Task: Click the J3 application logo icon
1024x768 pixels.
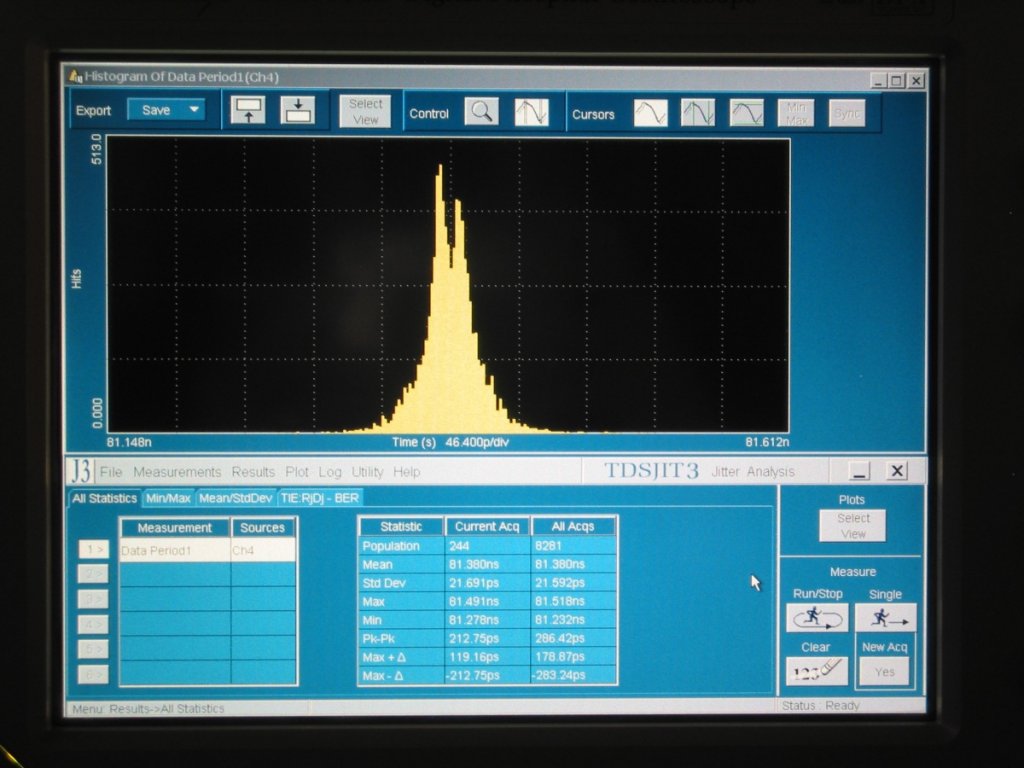Action: 81,470
